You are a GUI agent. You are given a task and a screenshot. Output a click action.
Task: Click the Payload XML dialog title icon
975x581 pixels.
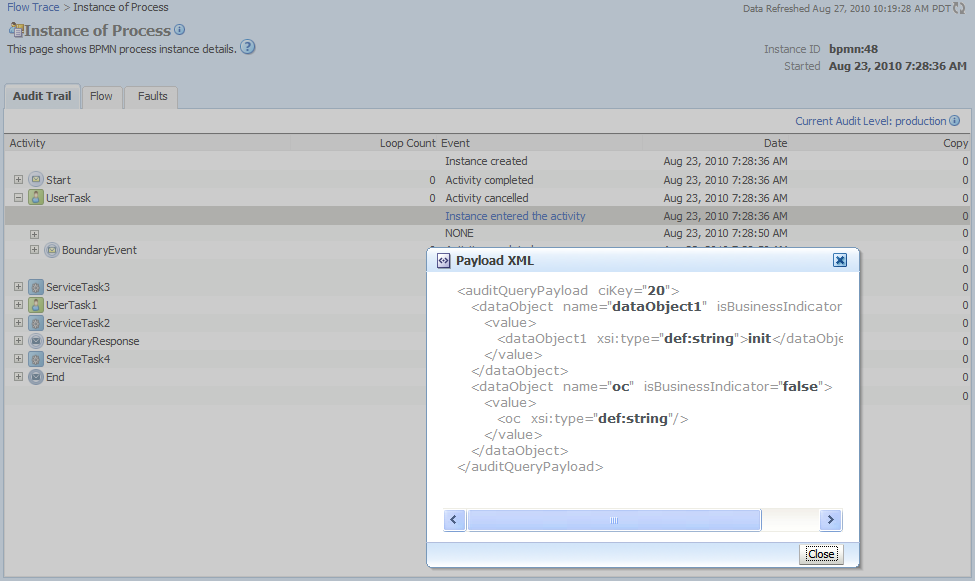tap(442, 260)
